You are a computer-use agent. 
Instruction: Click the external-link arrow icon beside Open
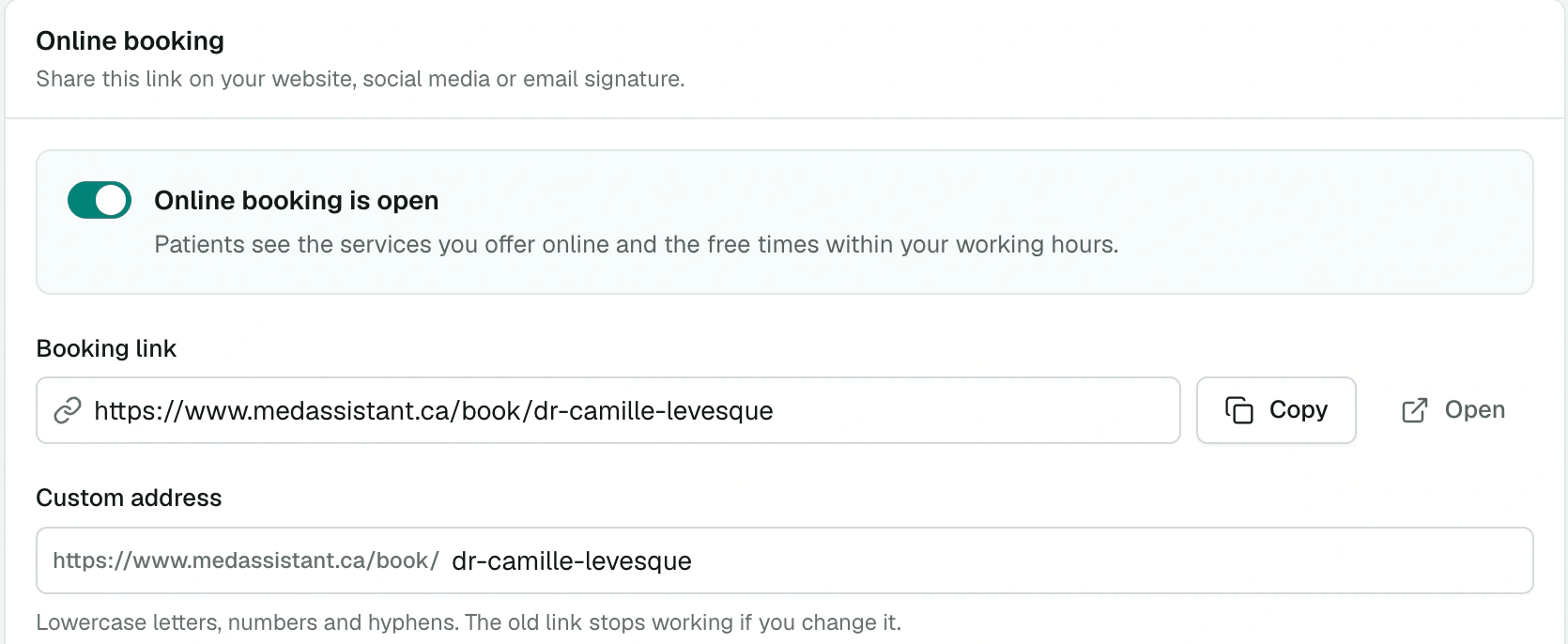1415,410
